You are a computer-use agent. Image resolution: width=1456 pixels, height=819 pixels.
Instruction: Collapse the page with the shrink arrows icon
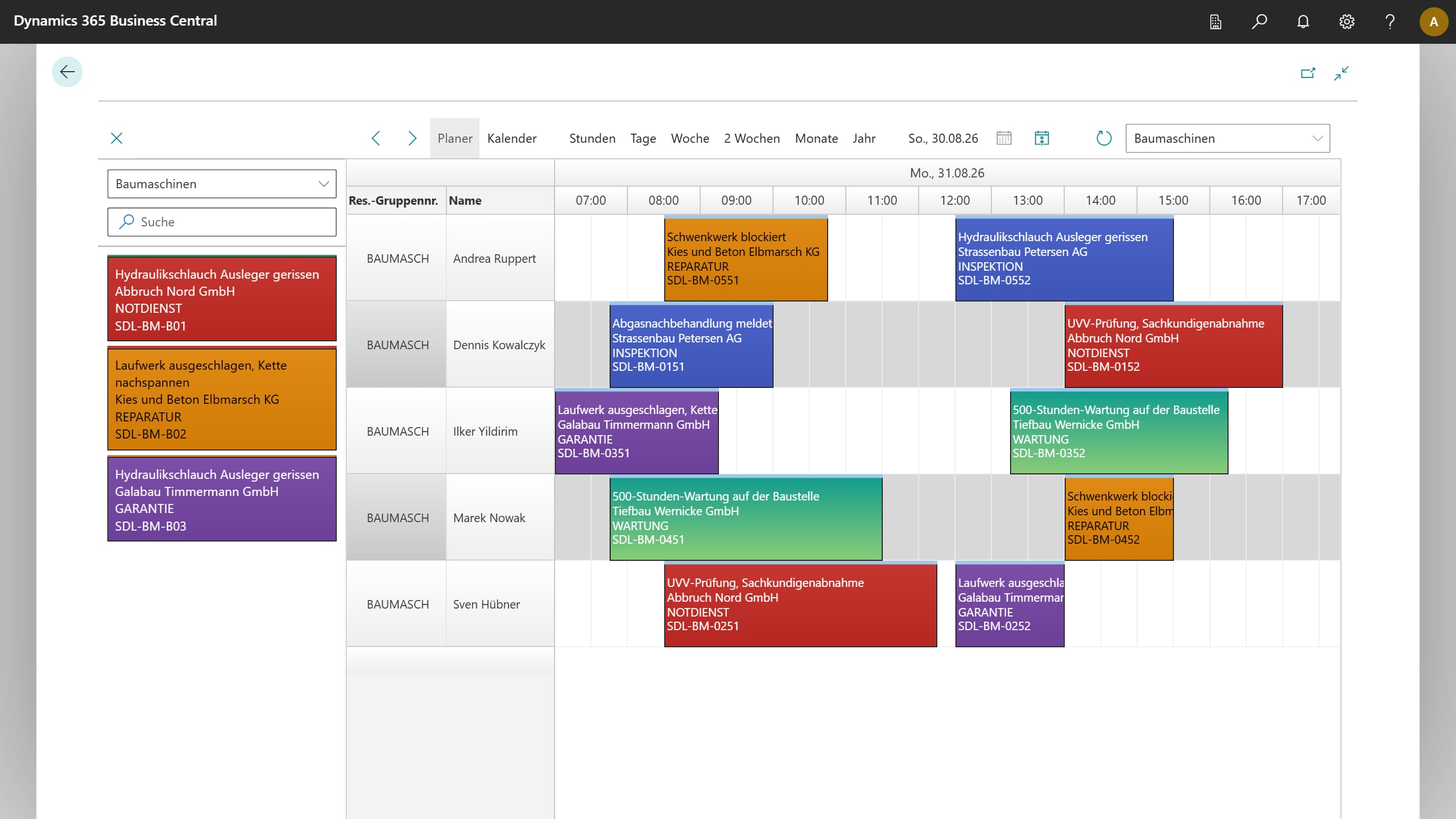click(1341, 73)
